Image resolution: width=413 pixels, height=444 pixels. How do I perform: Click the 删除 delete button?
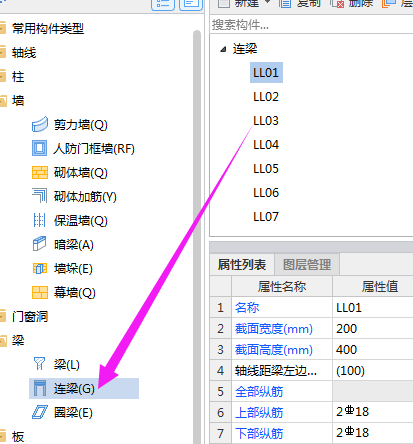pyautogui.click(x=353, y=3)
